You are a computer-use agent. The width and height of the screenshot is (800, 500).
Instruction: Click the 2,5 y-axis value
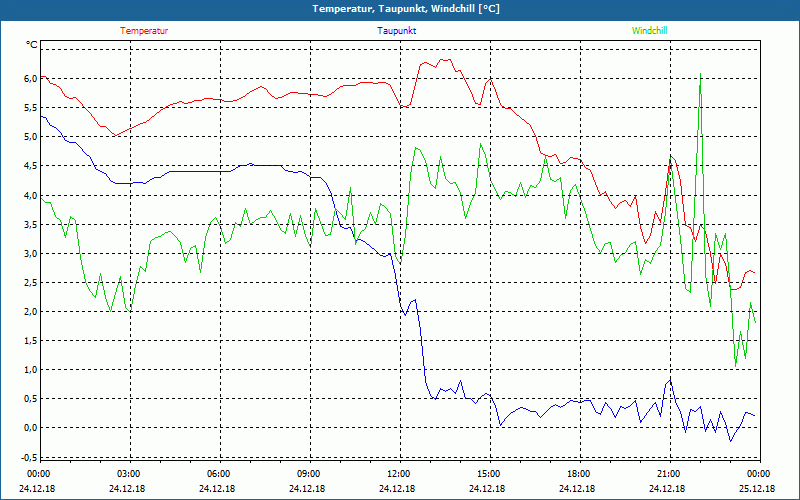click(31, 283)
